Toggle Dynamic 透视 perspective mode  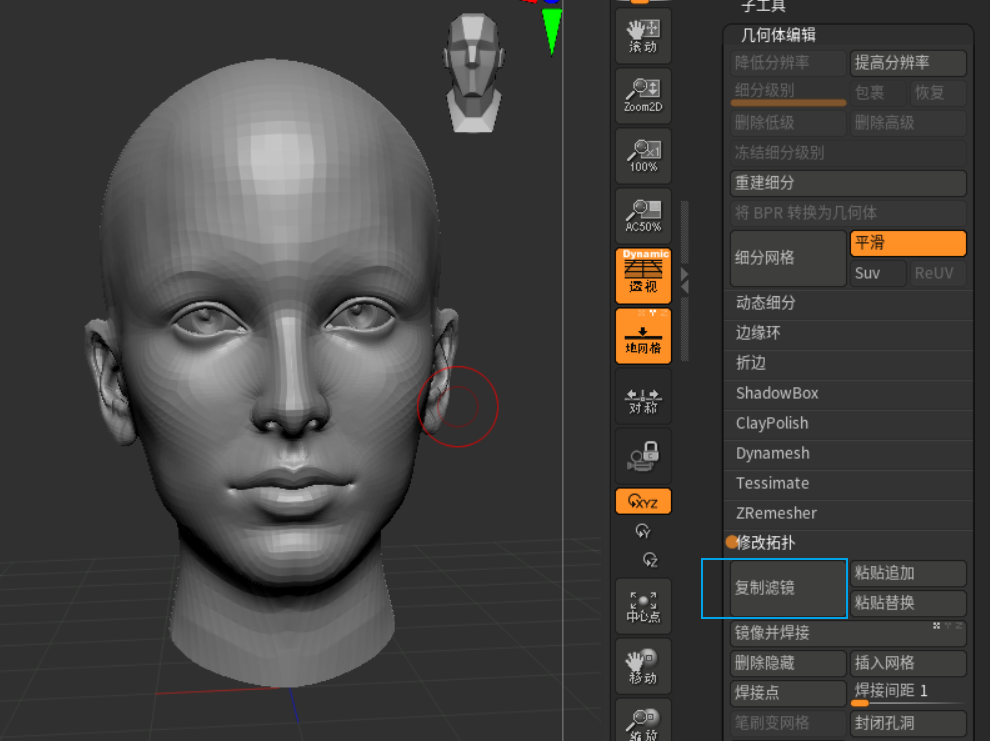click(643, 276)
